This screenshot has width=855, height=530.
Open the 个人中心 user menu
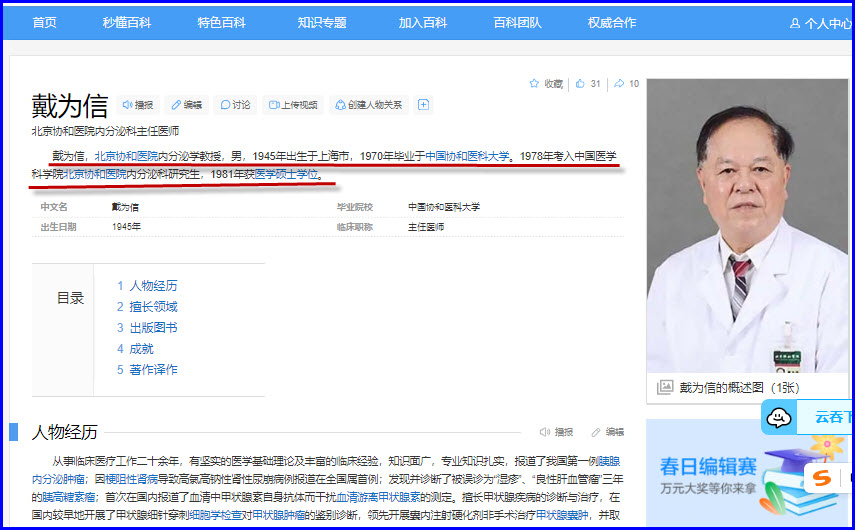pos(820,23)
